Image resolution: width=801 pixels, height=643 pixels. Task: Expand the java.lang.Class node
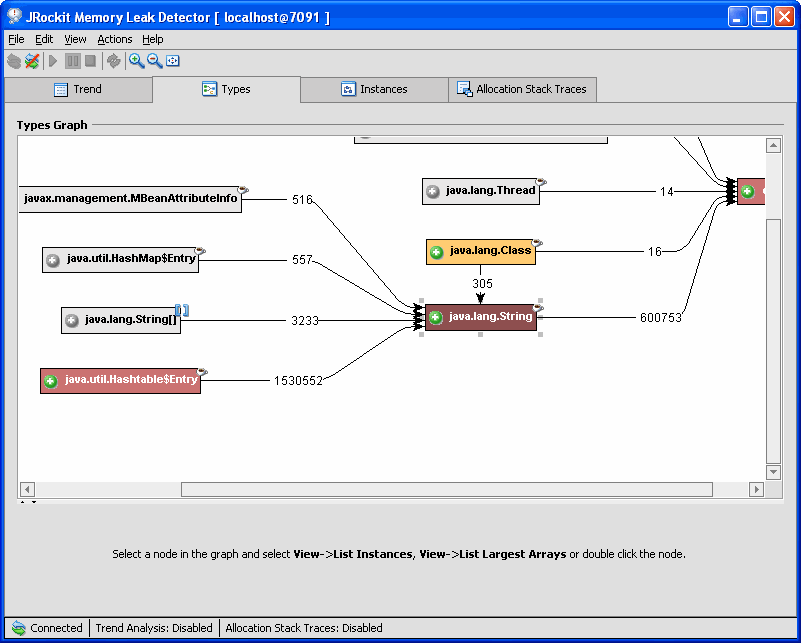(436, 252)
